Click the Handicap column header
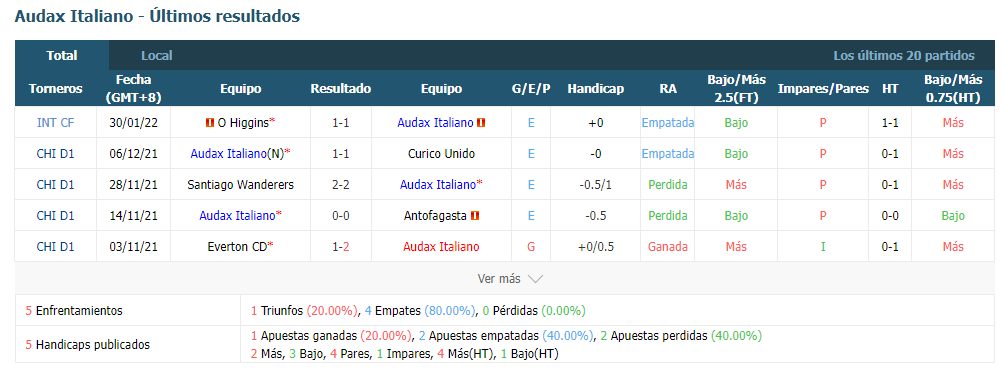The image size is (1005, 372). click(x=595, y=89)
